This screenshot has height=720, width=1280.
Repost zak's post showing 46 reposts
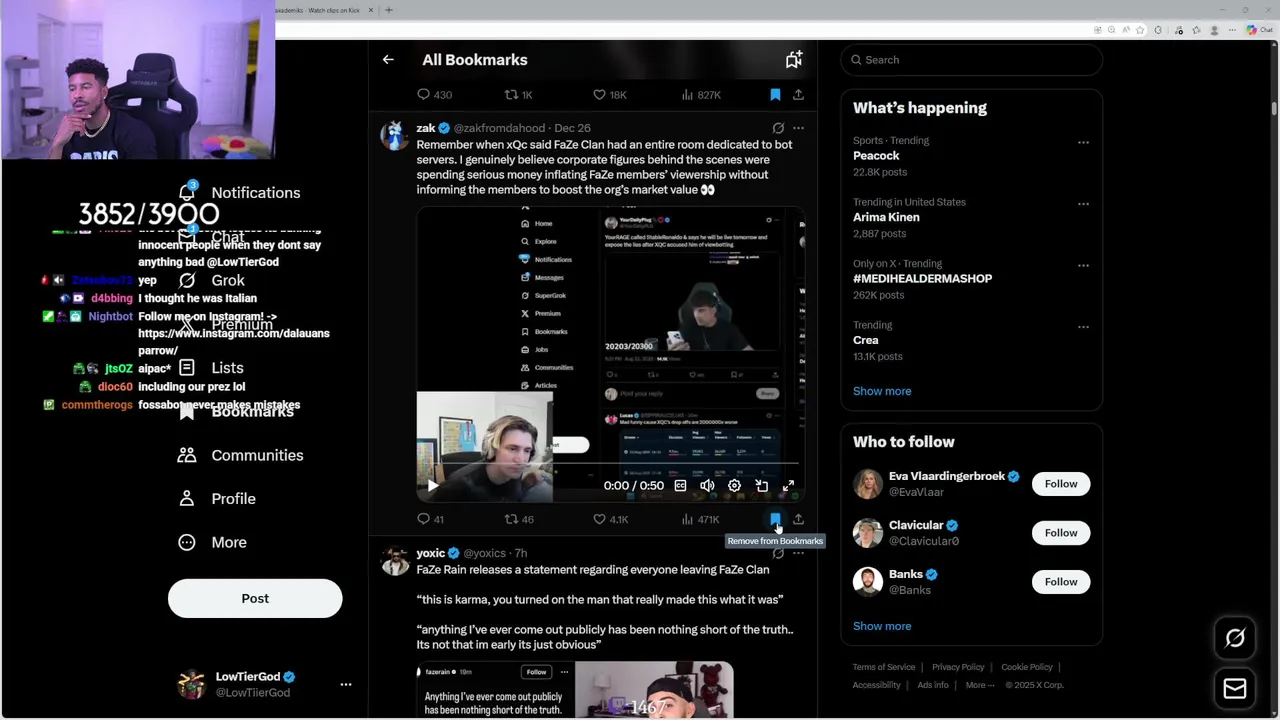pyautogui.click(x=519, y=519)
